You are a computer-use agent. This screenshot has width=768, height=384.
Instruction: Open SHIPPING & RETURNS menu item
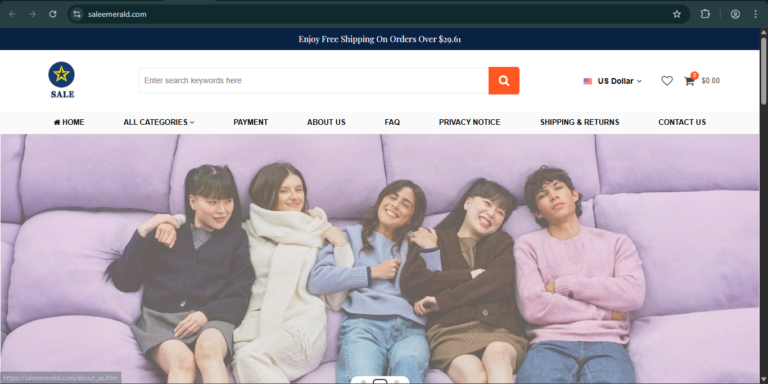coord(579,122)
